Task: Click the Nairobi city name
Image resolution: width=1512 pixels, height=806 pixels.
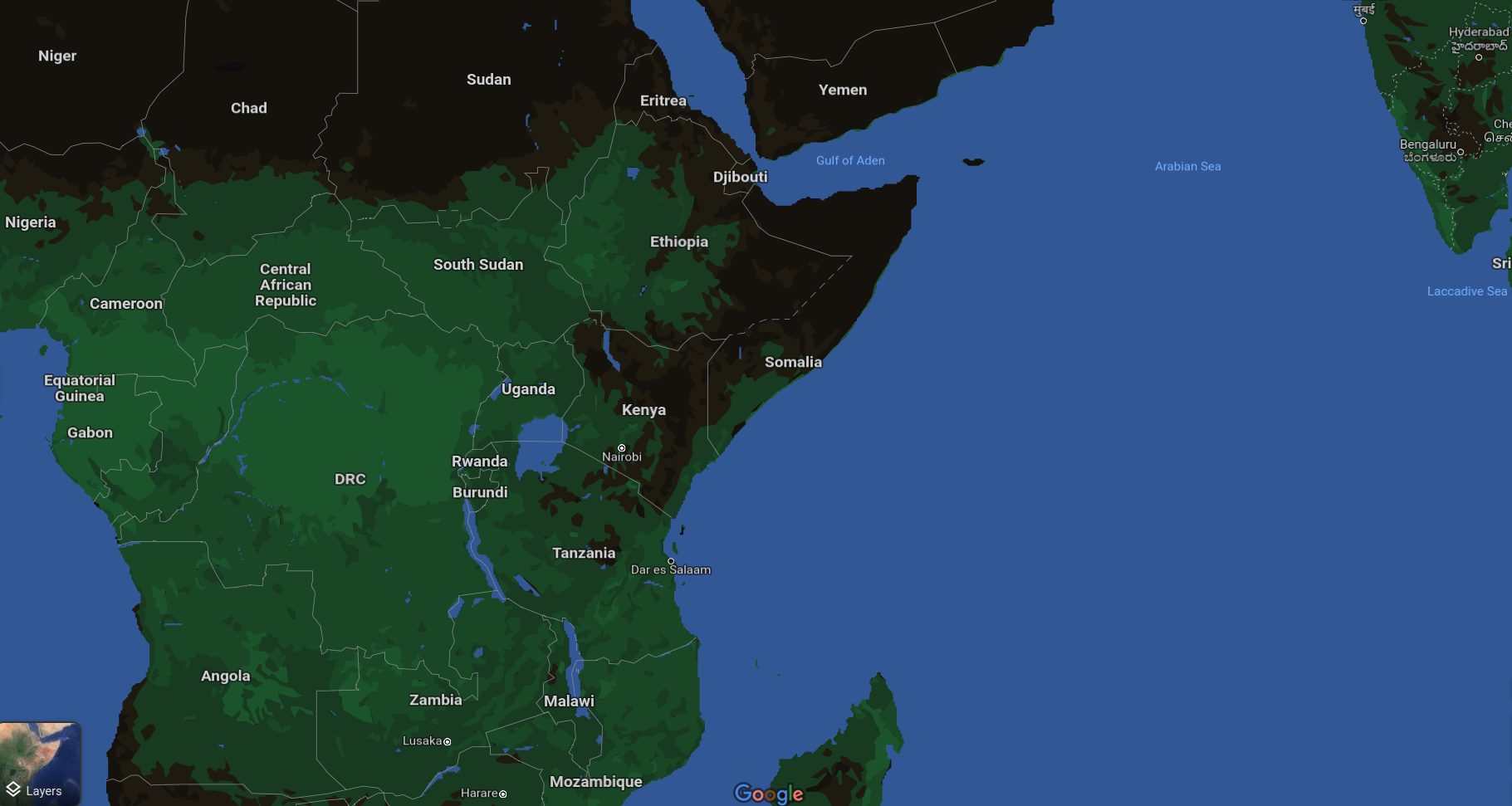Action: [622, 457]
